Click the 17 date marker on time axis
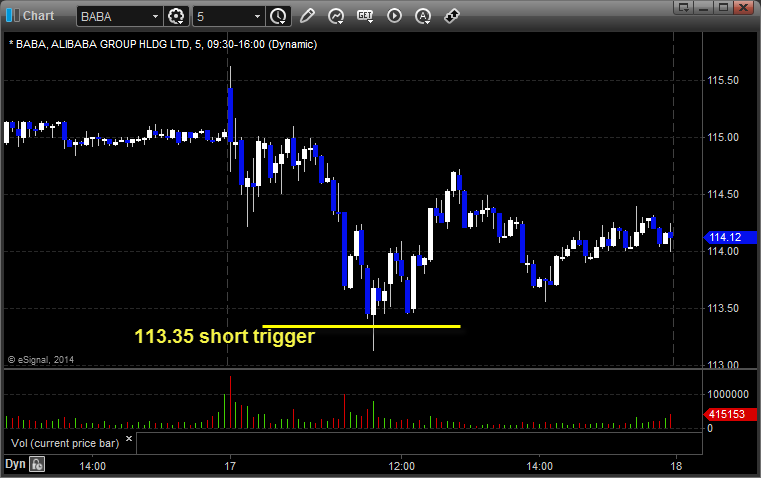This screenshot has width=761, height=478. [230, 466]
